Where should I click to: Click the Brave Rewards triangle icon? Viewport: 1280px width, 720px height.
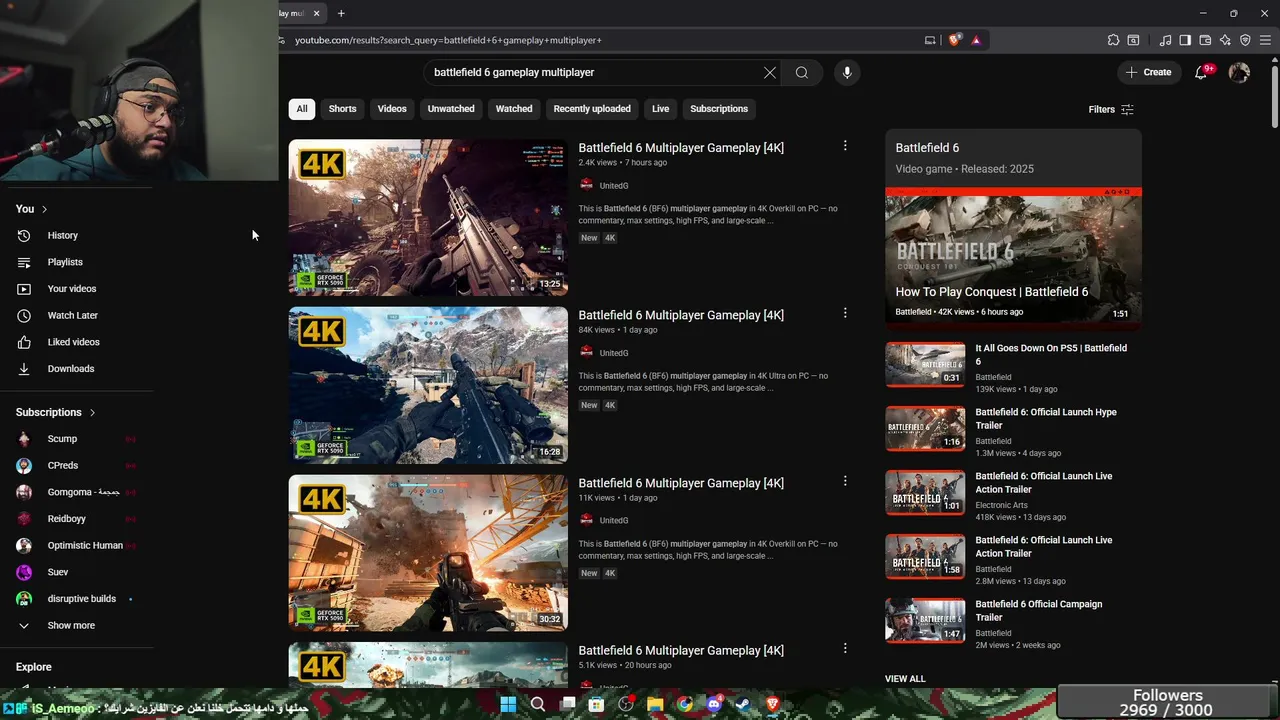click(x=976, y=40)
